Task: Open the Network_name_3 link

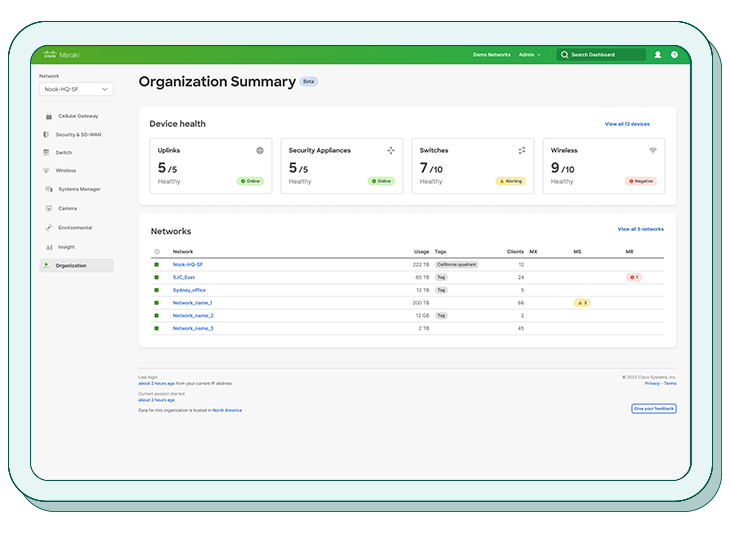Action: click(x=193, y=328)
